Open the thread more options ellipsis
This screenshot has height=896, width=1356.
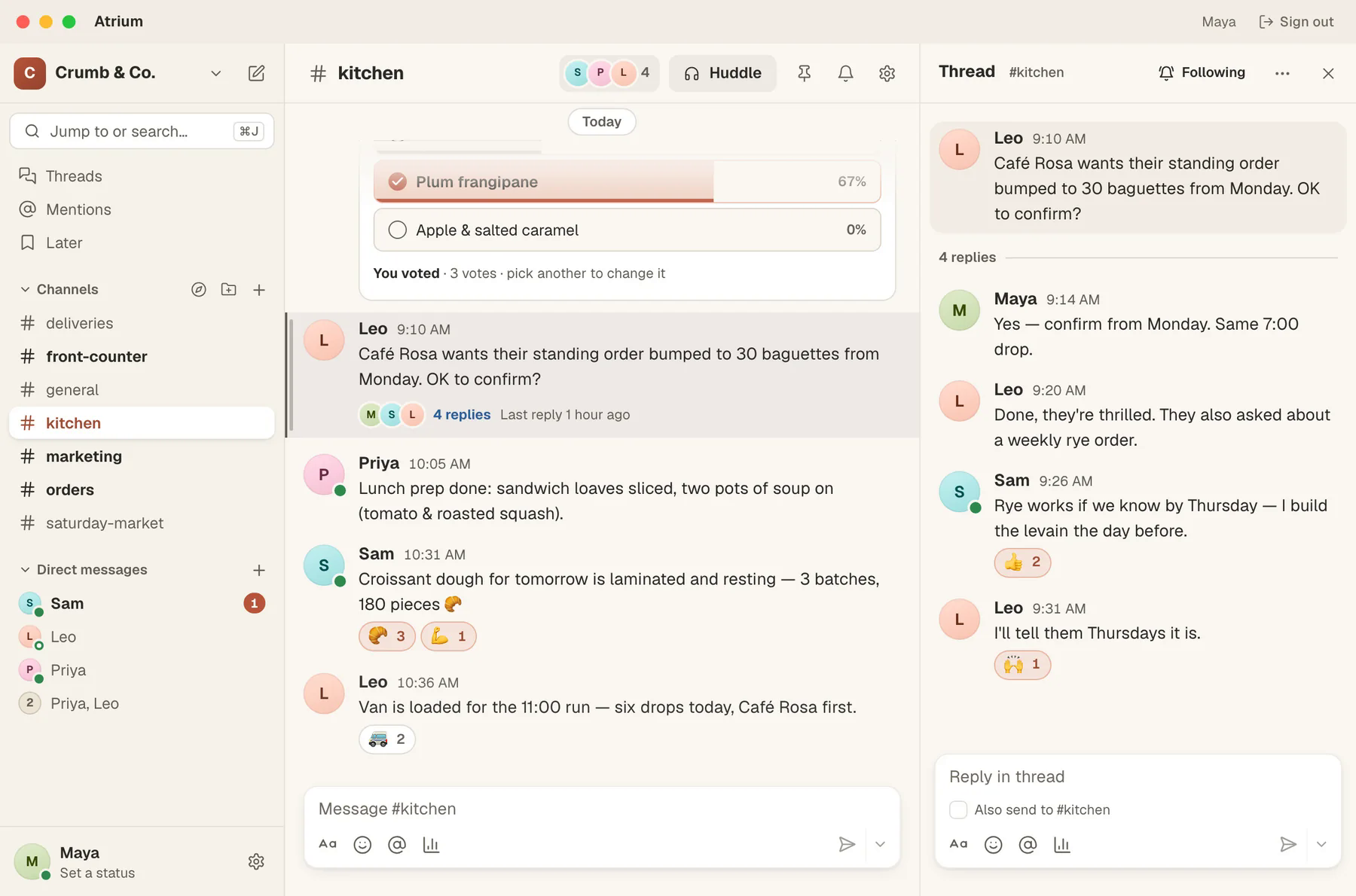[1282, 73]
